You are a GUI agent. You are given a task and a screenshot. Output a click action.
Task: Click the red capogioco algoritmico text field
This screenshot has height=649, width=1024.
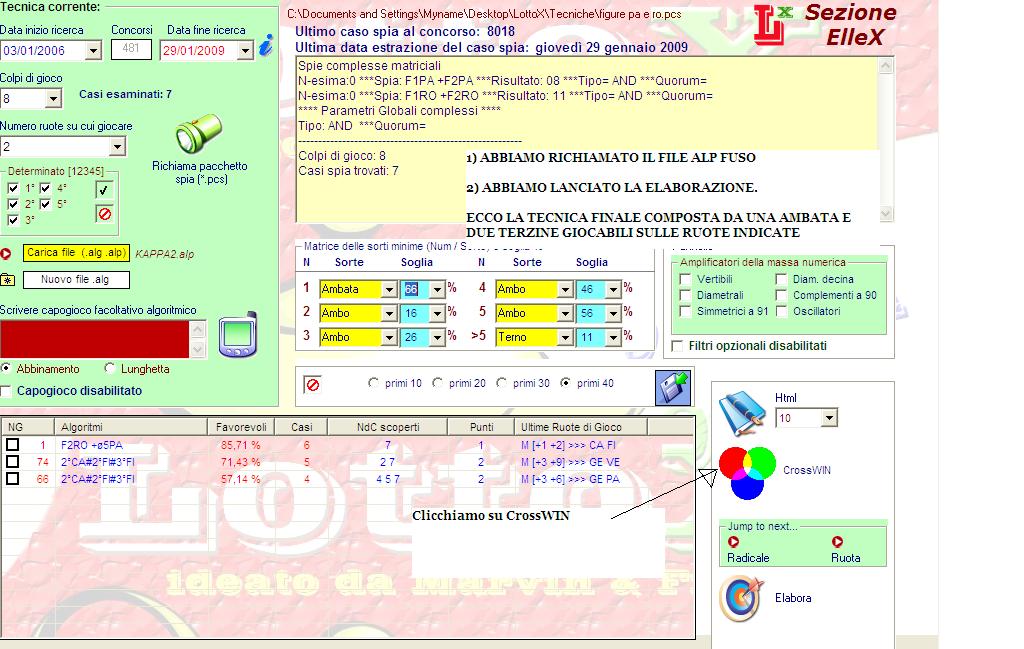95,339
